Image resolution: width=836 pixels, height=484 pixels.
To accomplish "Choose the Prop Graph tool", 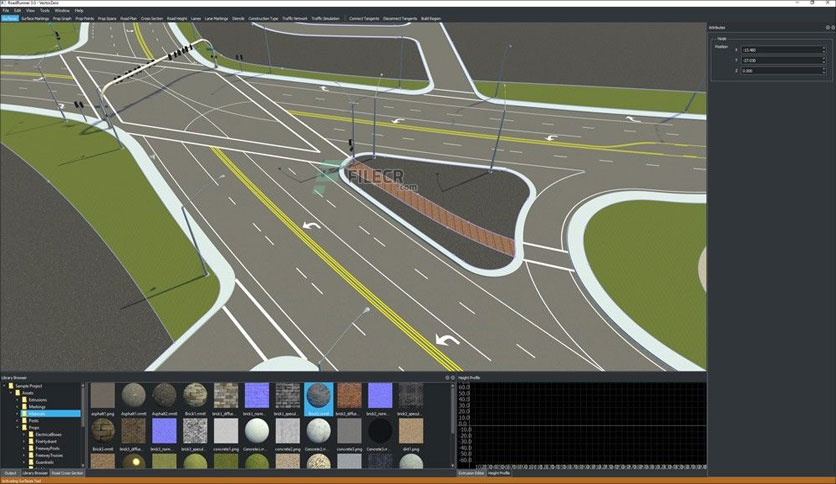I will point(62,18).
